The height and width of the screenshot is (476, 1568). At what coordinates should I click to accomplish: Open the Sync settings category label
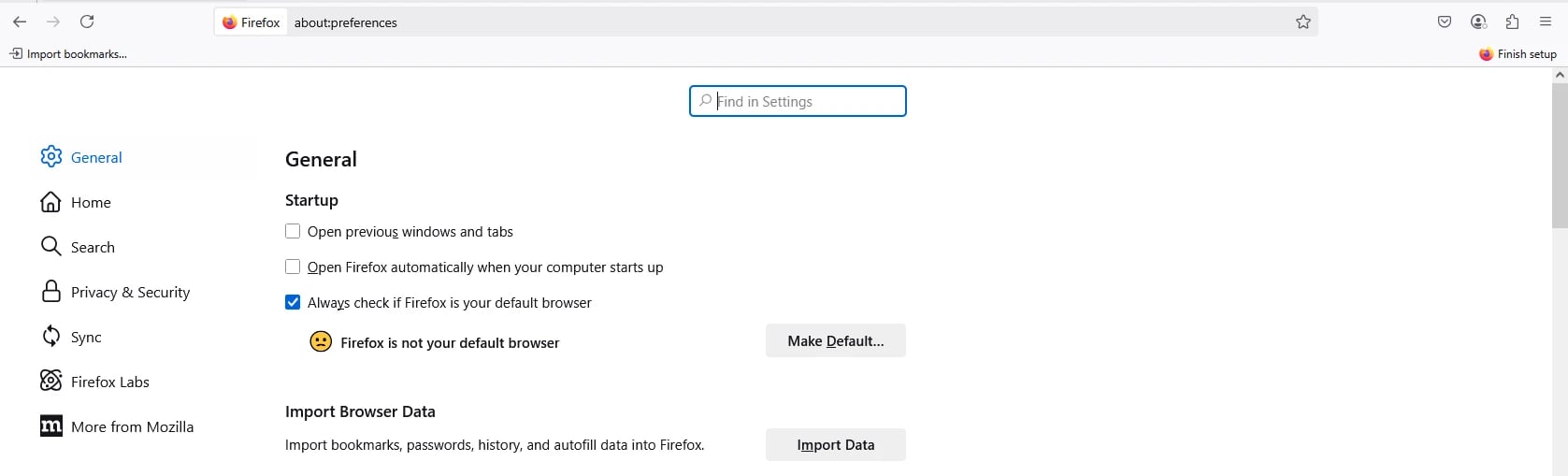(86, 337)
